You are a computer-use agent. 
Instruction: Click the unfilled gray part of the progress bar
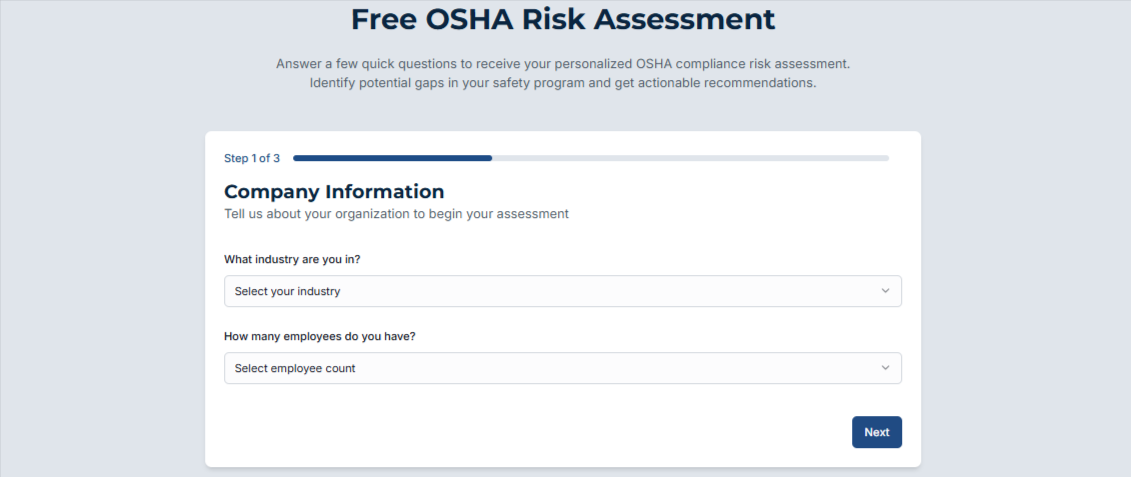click(690, 158)
